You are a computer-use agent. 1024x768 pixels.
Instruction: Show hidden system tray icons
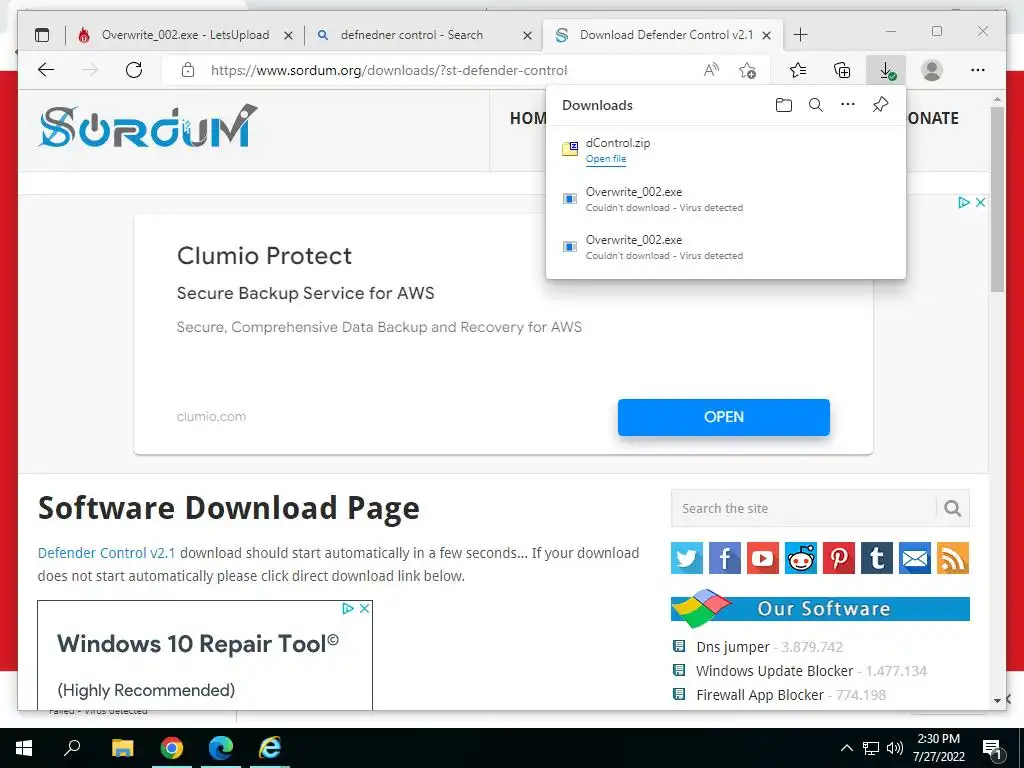click(846, 748)
